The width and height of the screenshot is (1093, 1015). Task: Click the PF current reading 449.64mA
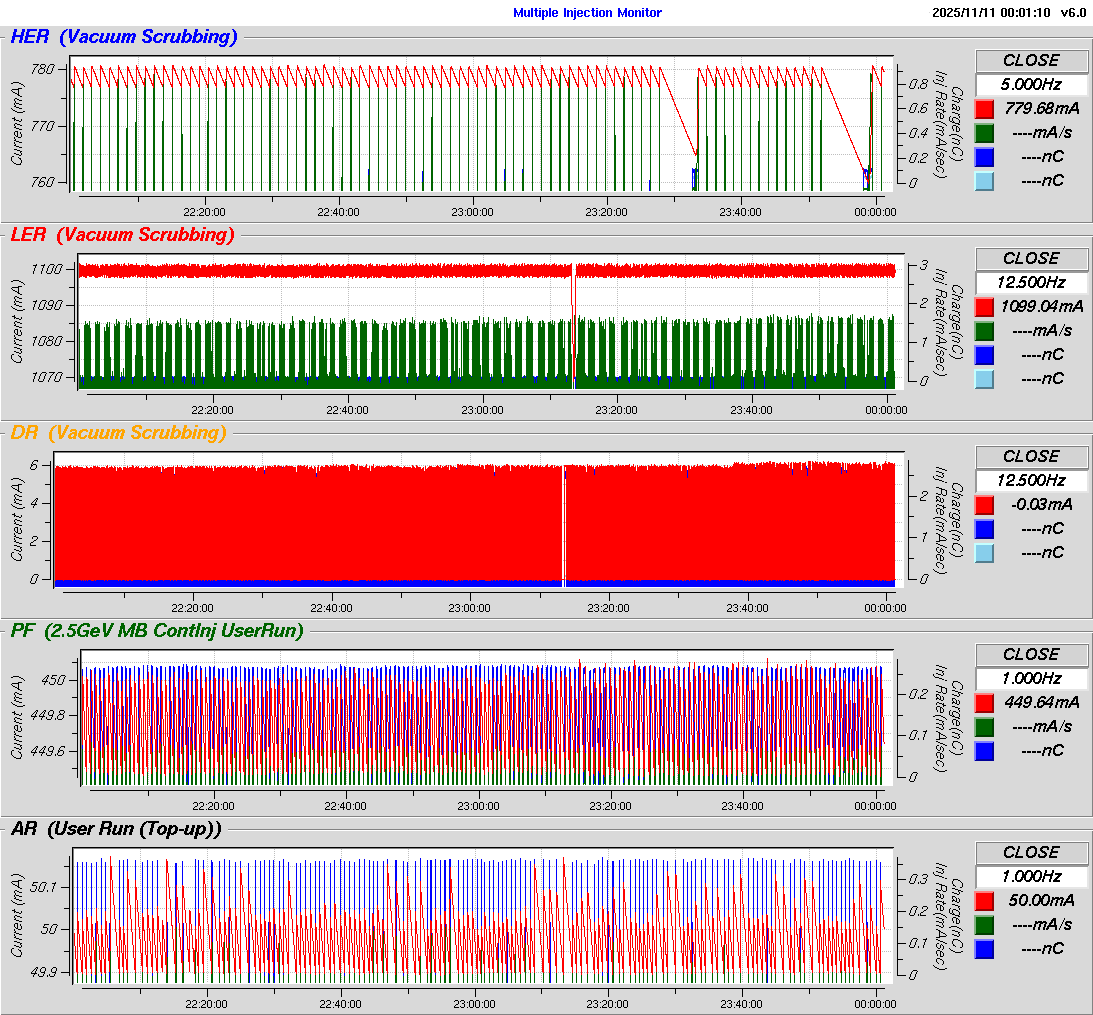click(x=1042, y=703)
